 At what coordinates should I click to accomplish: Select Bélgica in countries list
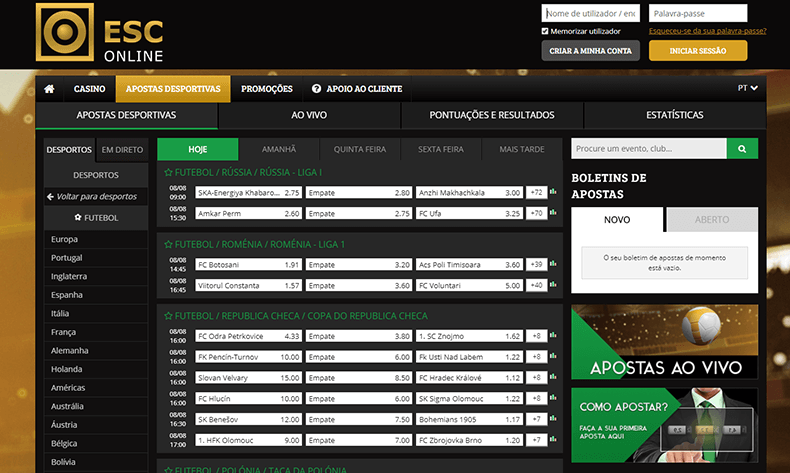(96, 444)
